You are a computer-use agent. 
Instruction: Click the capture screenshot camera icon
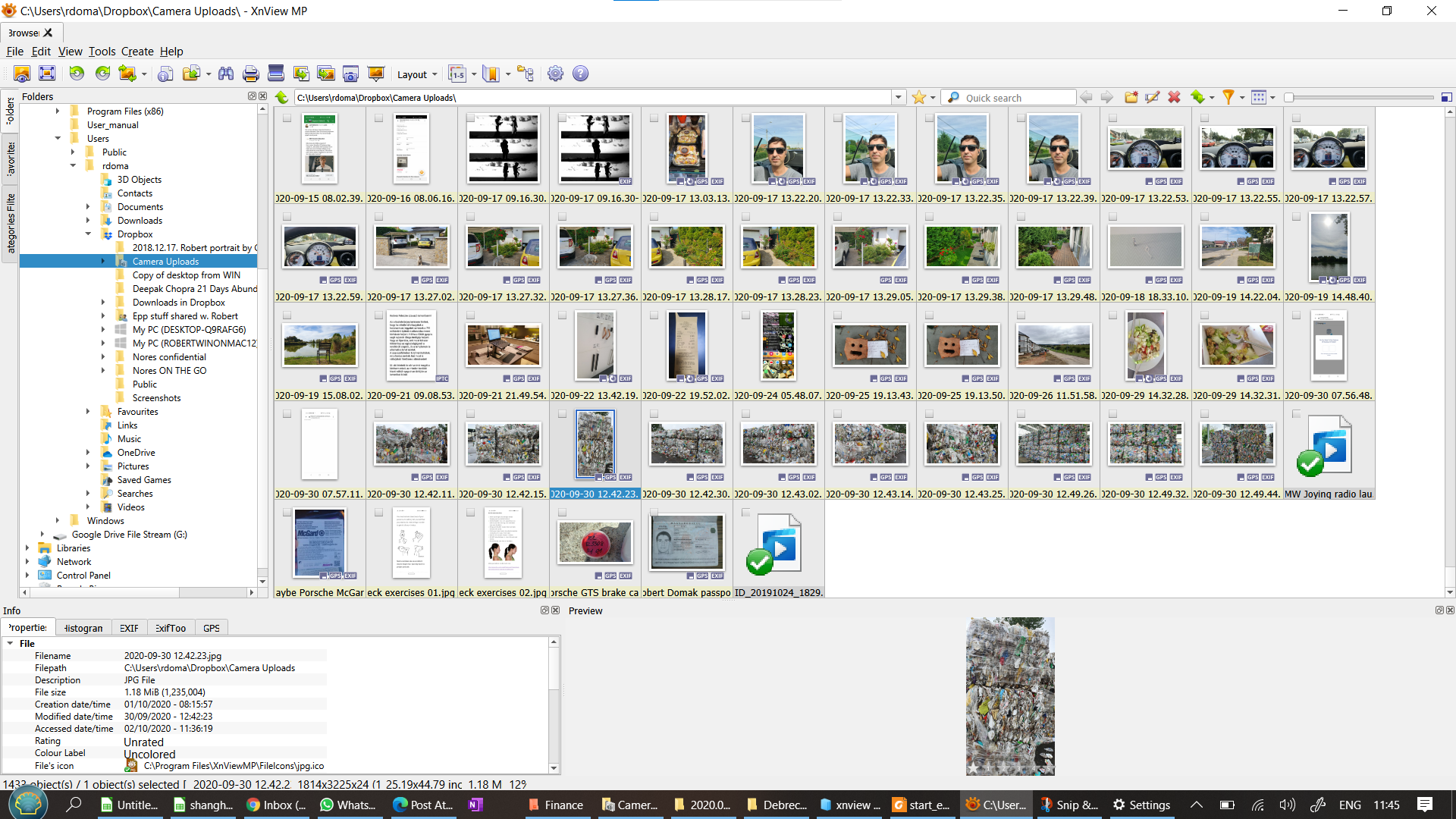[x=350, y=74]
